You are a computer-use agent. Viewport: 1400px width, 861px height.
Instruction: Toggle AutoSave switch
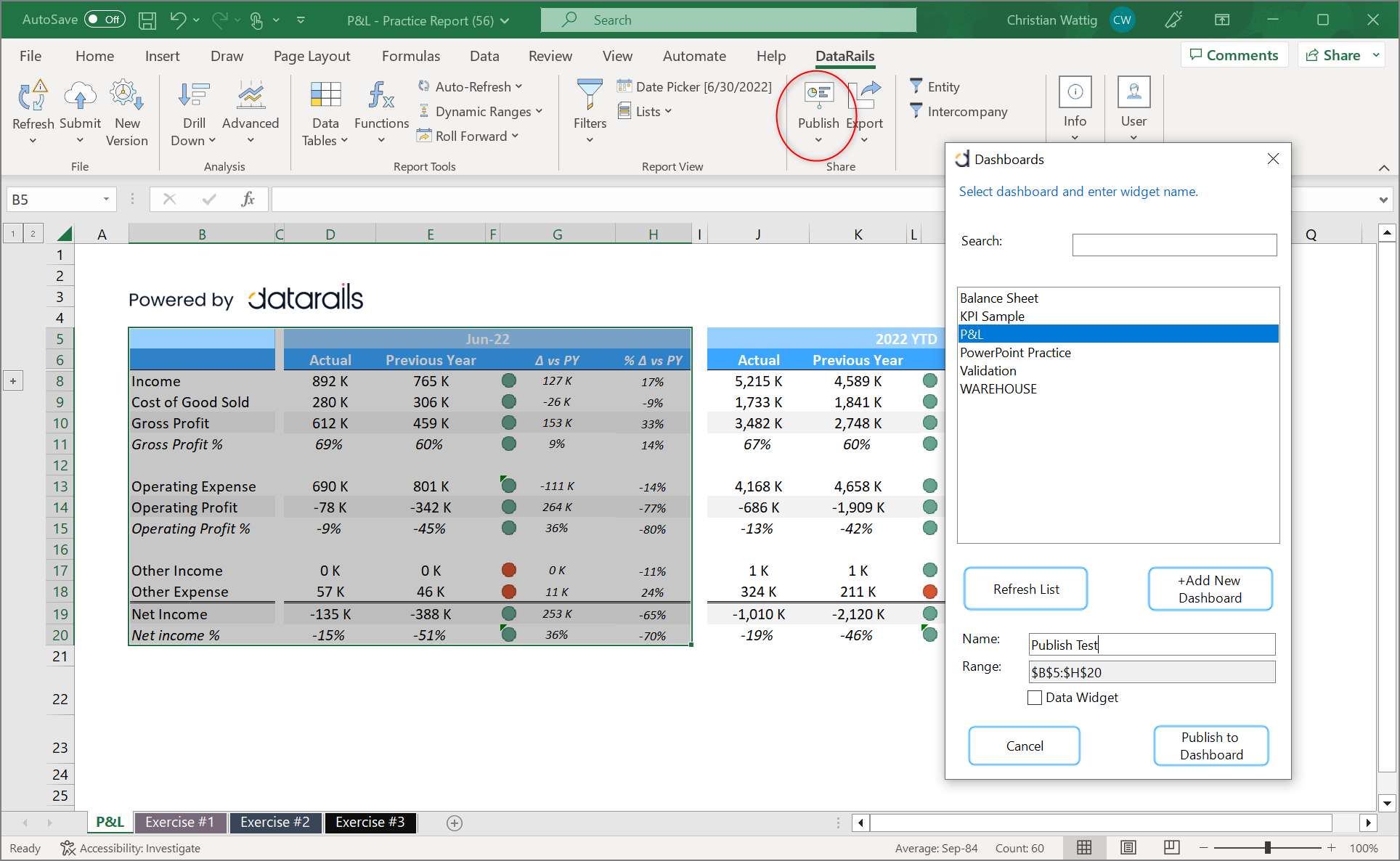click(105, 20)
